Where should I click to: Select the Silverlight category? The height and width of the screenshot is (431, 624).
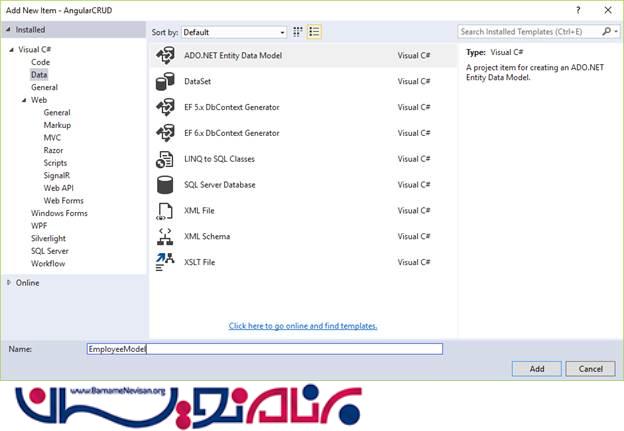point(49,239)
